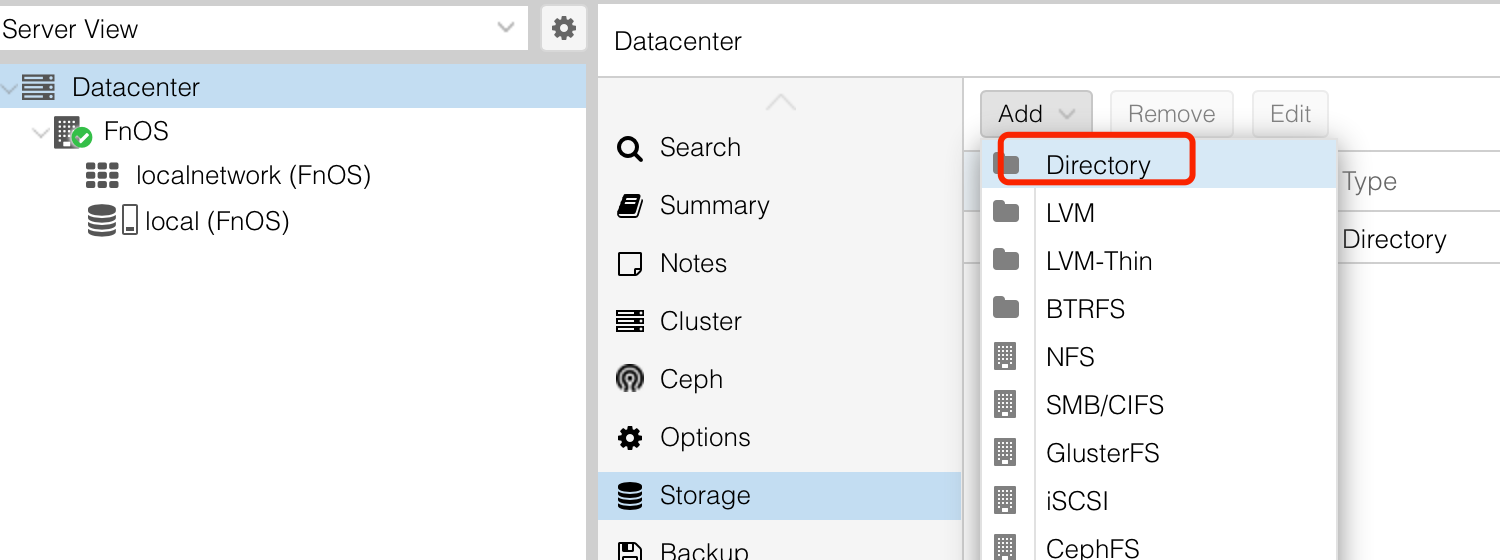Click the gear settings icon beside Server View
Image resolution: width=1500 pixels, height=560 pixels.
[x=564, y=28]
